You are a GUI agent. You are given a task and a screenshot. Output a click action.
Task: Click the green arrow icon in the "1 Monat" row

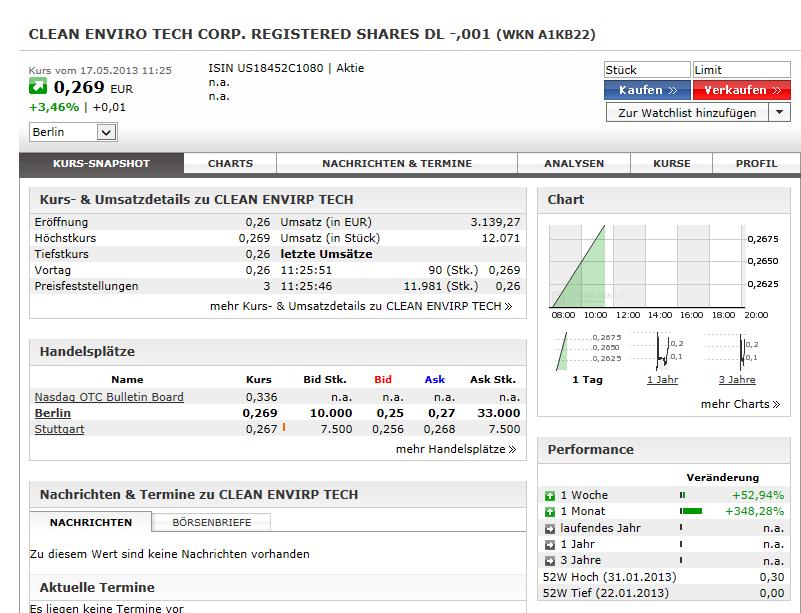(548, 511)
